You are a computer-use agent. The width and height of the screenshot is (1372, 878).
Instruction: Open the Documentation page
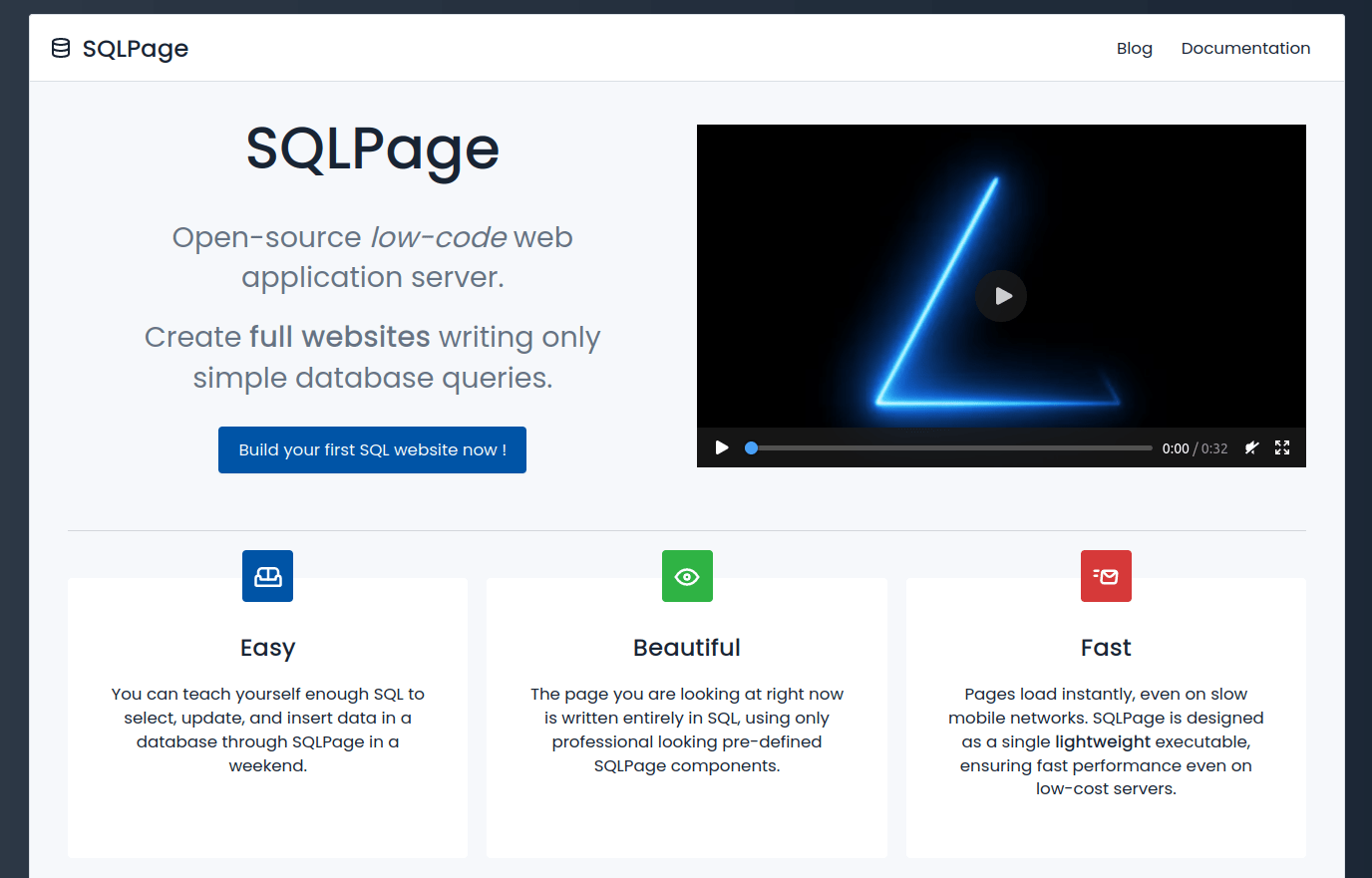[x=1245, y=48]
